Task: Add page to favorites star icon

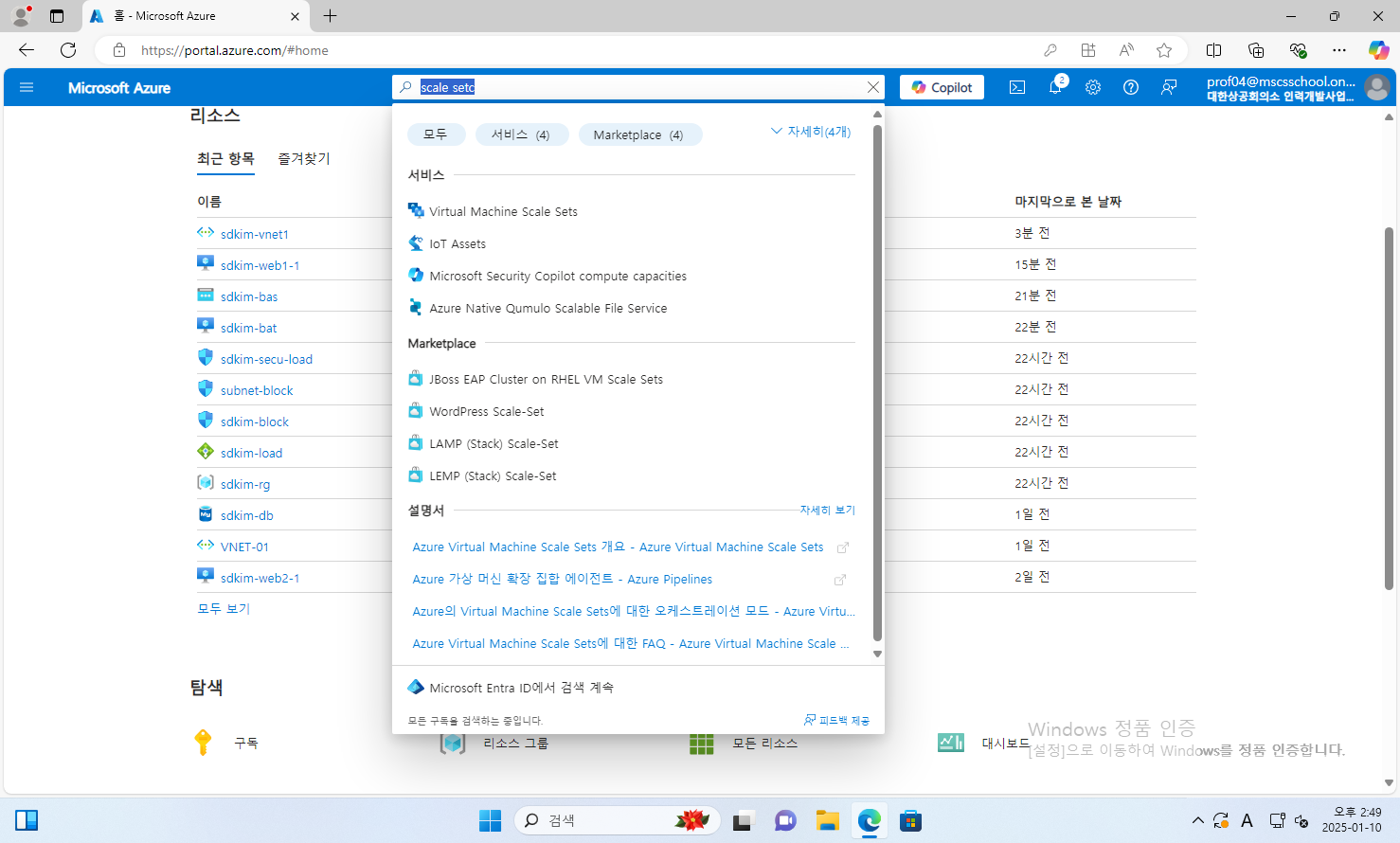Action: (x=1164, y=50)
